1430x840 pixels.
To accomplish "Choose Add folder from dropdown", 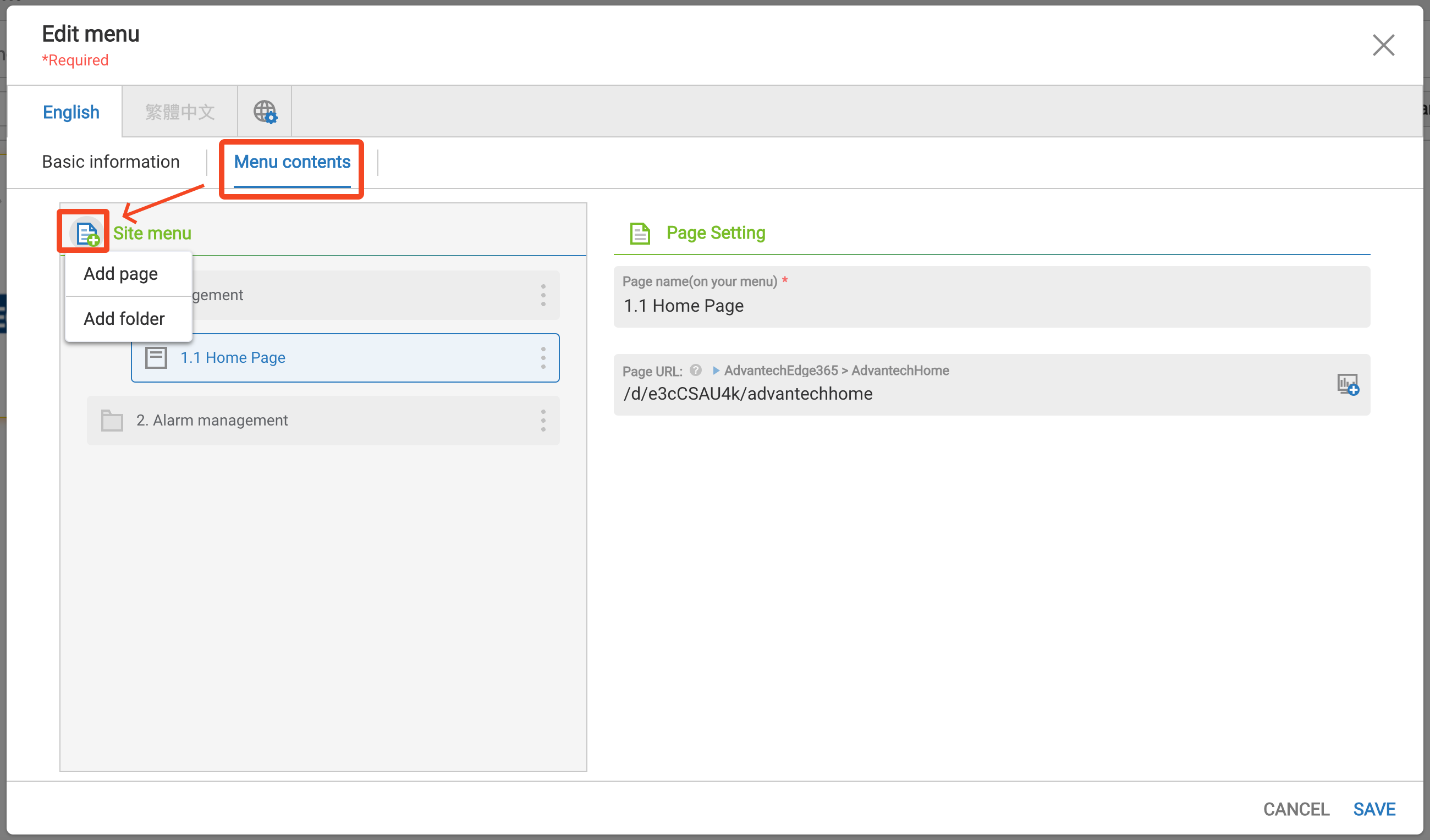I will [x=124, y=319].
